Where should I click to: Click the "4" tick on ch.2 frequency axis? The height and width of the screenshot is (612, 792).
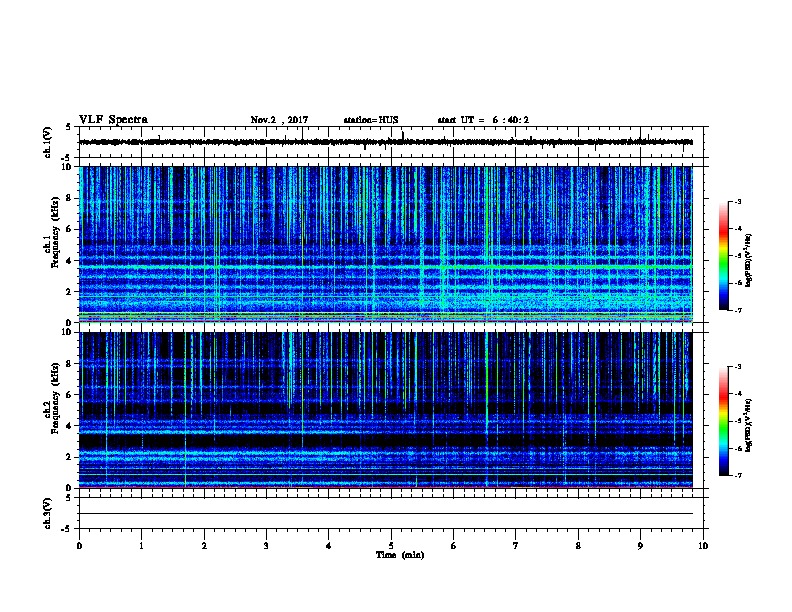pyautogui.click(x=71, y=426)
